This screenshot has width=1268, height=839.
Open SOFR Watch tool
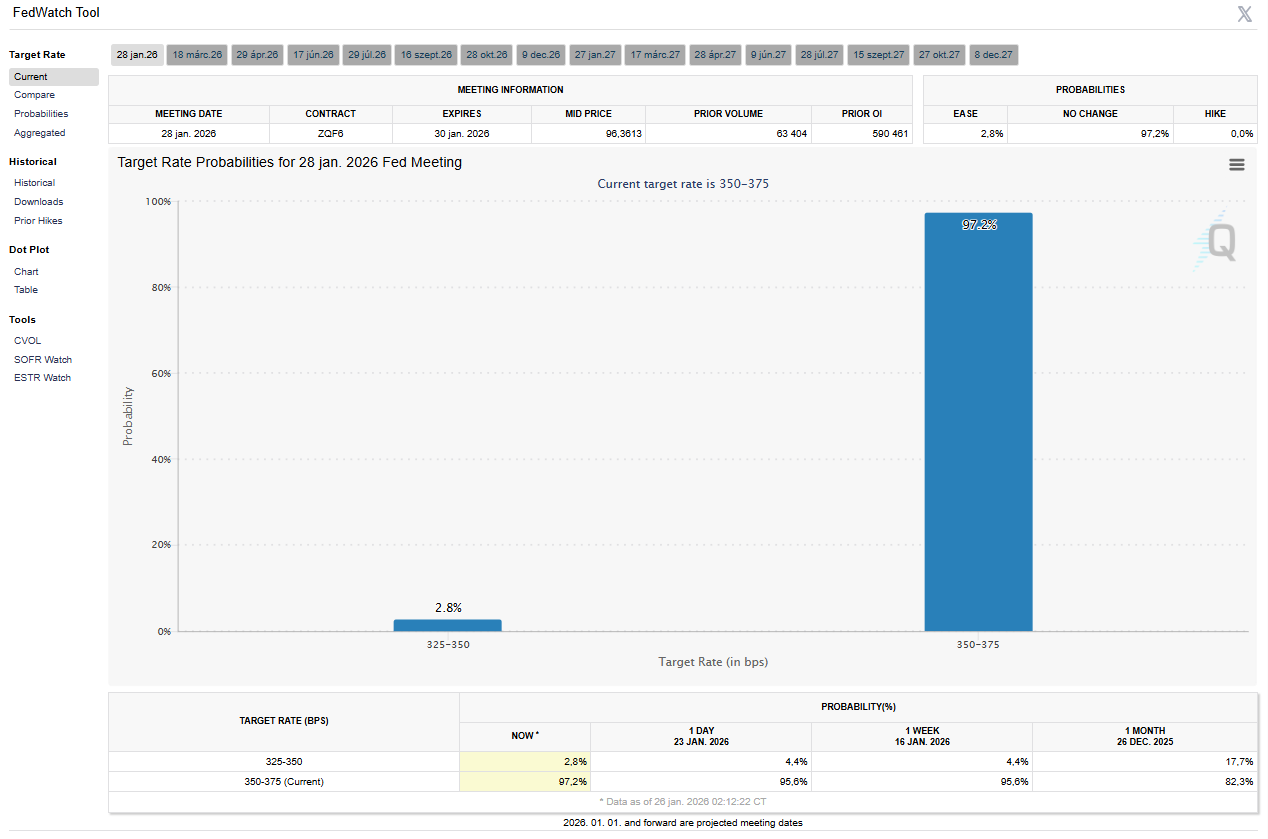43,360
